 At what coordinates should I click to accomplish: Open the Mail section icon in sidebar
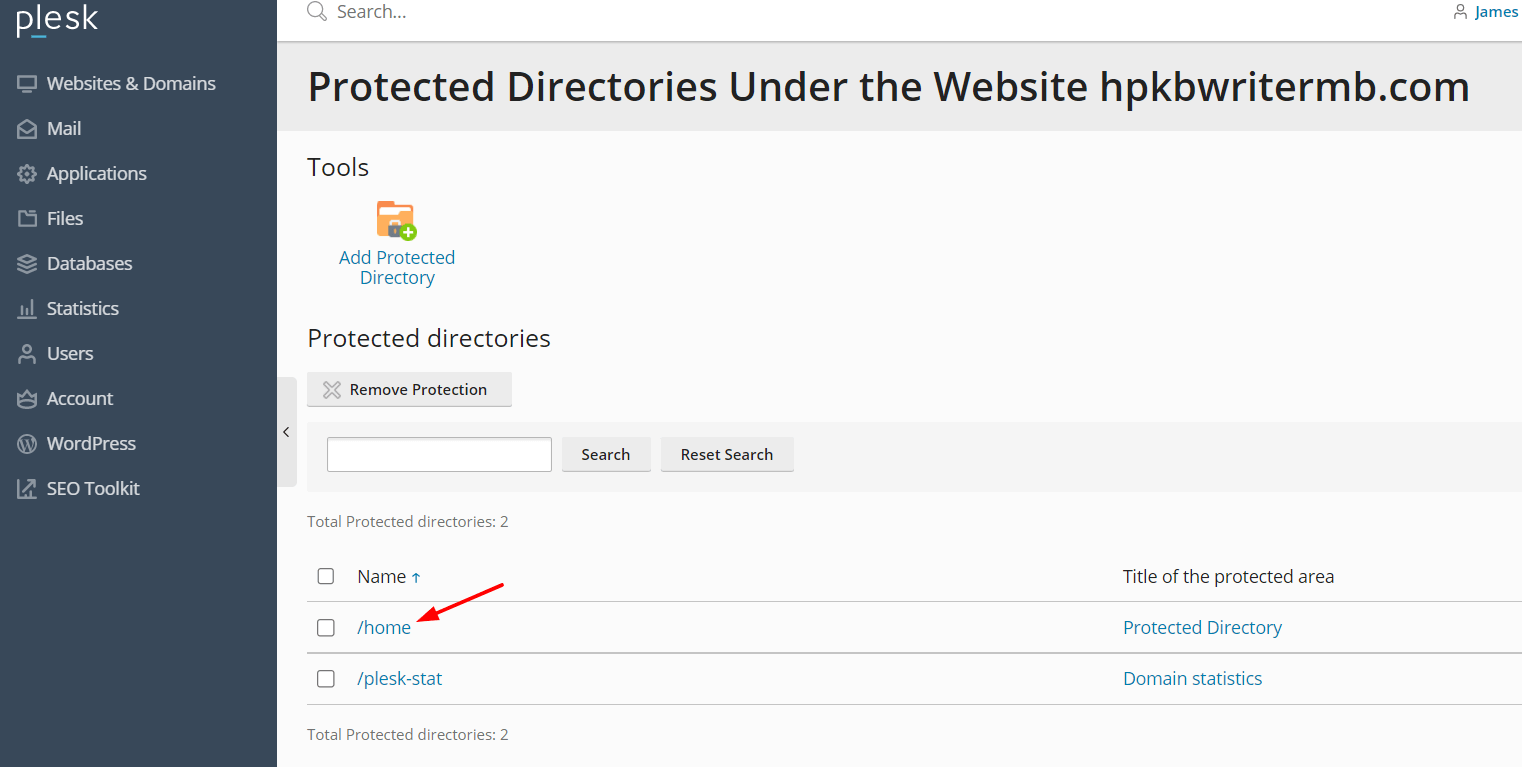pyautogui.click(x=27, y=128)
